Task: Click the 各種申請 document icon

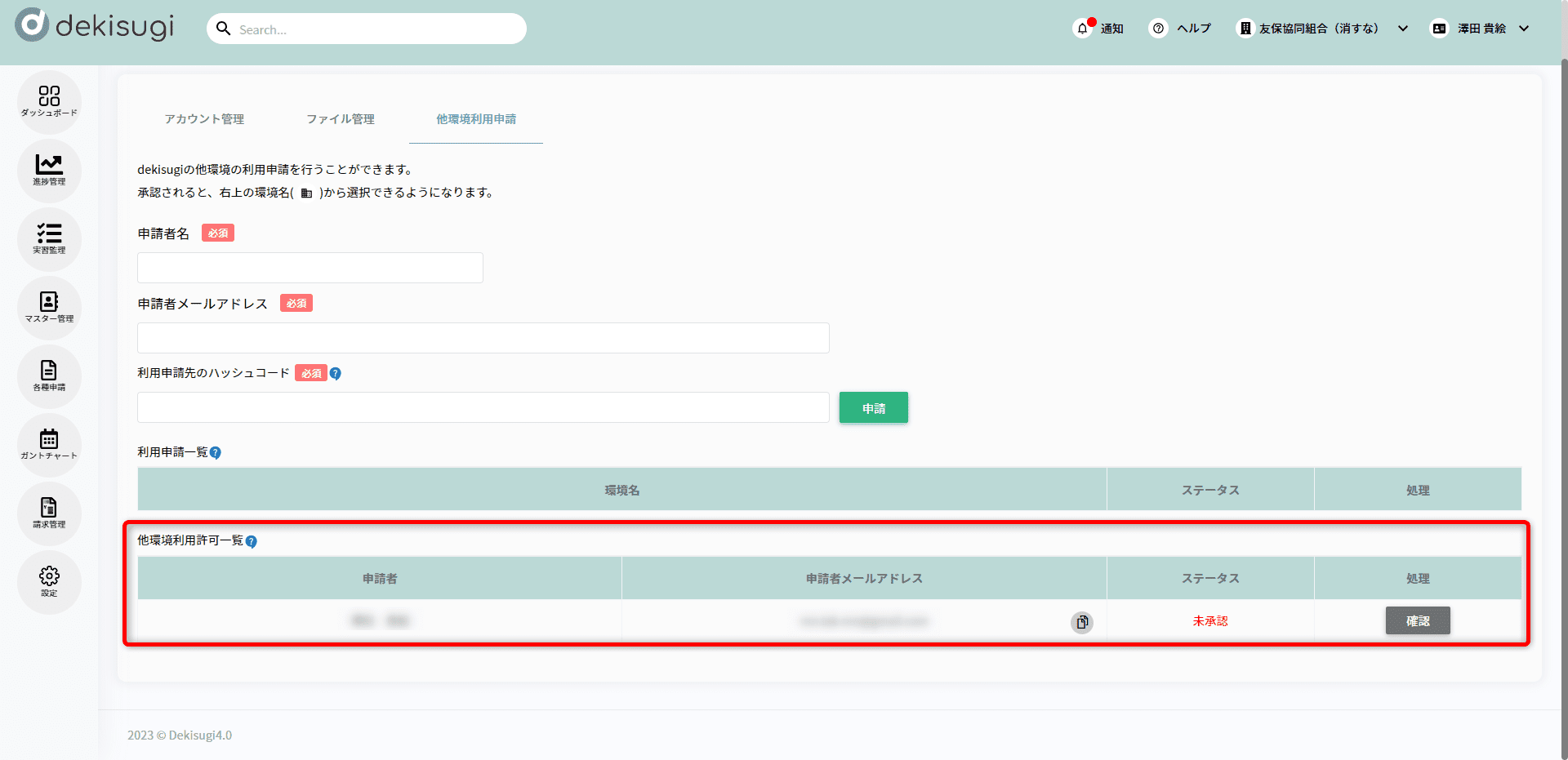Action: pyautogui.click(x=49, y=376)
